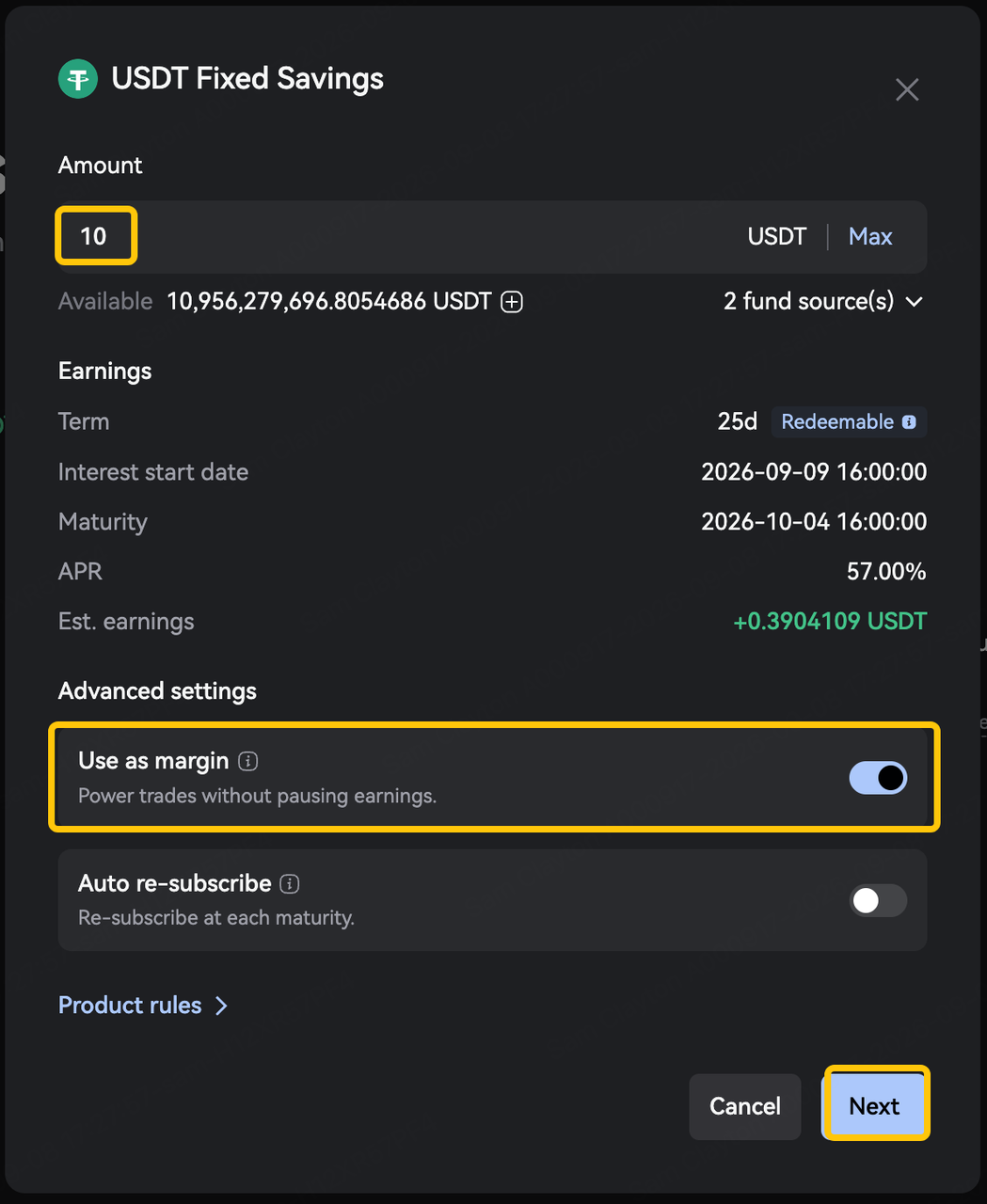
Task: Disable the Use as margin toggle
Action: pyautogui.click(x=878, y=778)
